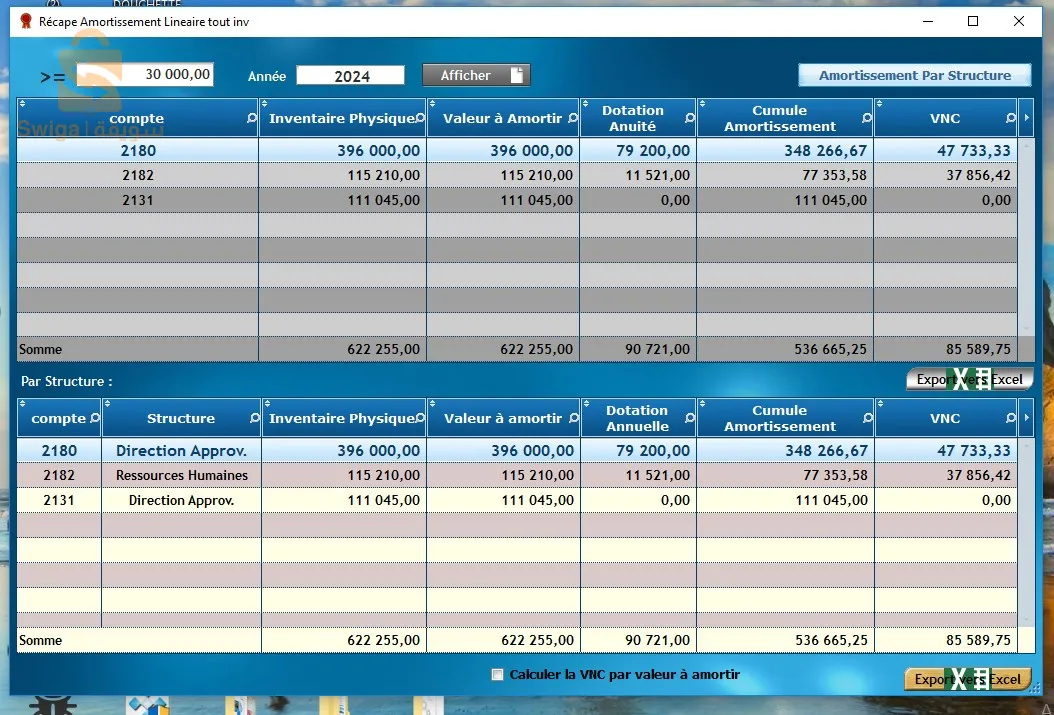
Task: Click the search icon in Dotation Anuité header
Action: 688,118
